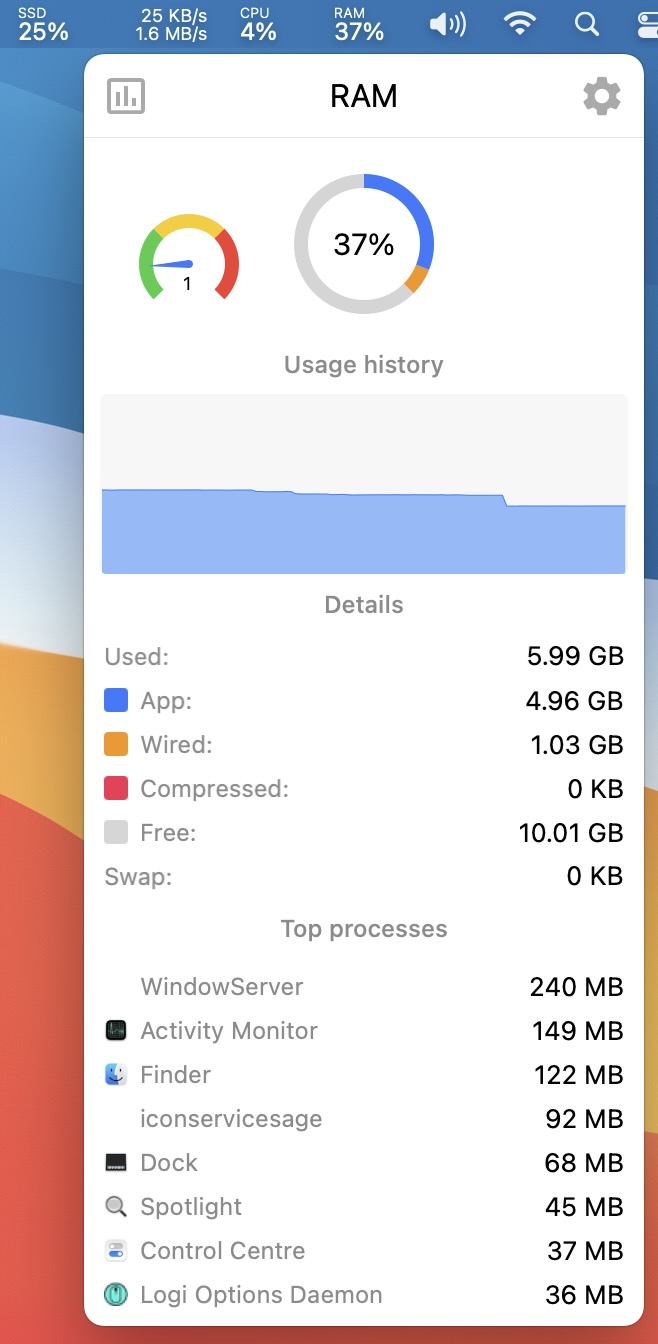Click the Finder icon in Top processes
Screen dimensions: 658x1344
click(x=116, y=1075)
